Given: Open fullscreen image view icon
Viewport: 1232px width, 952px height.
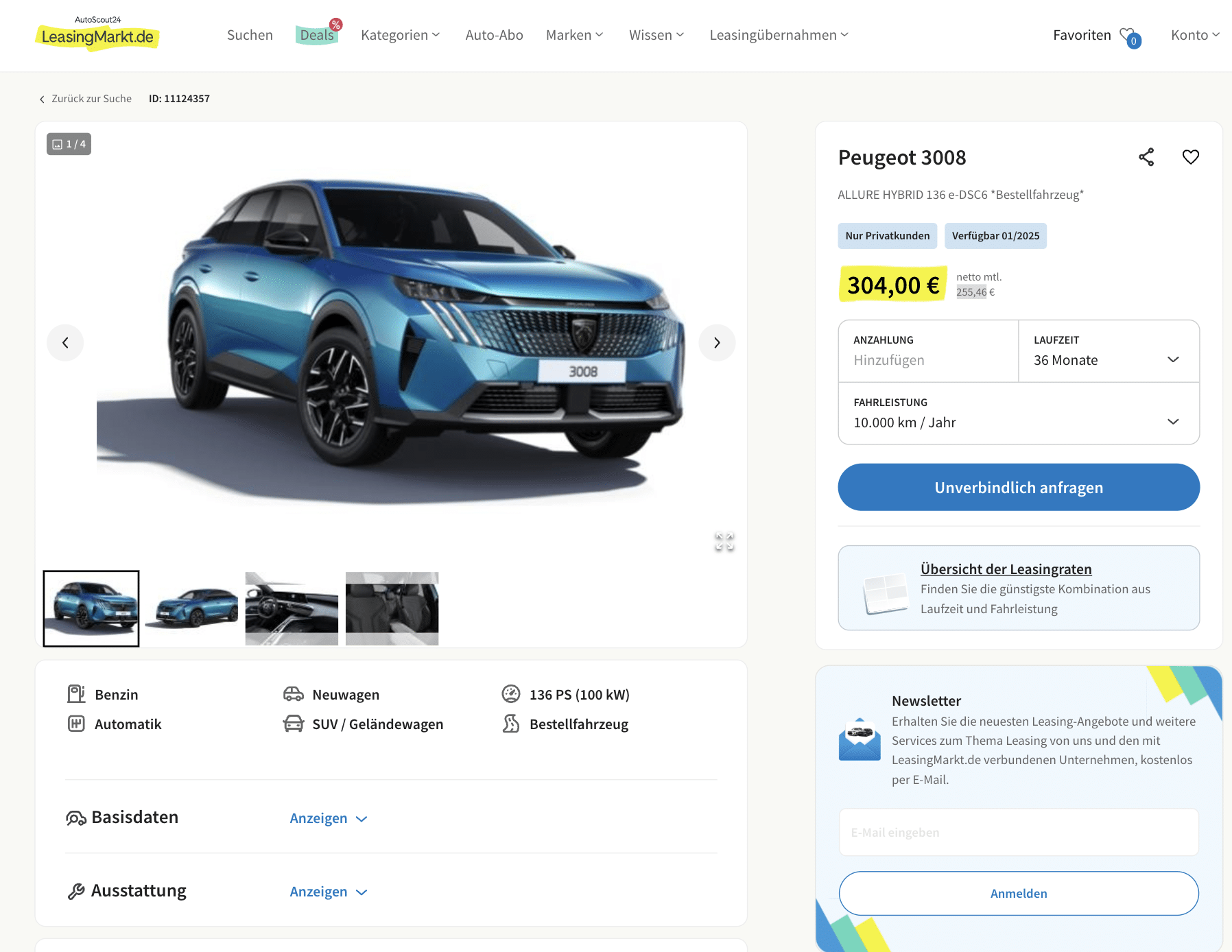Looking at the screenshot, I should click(724, 541).
